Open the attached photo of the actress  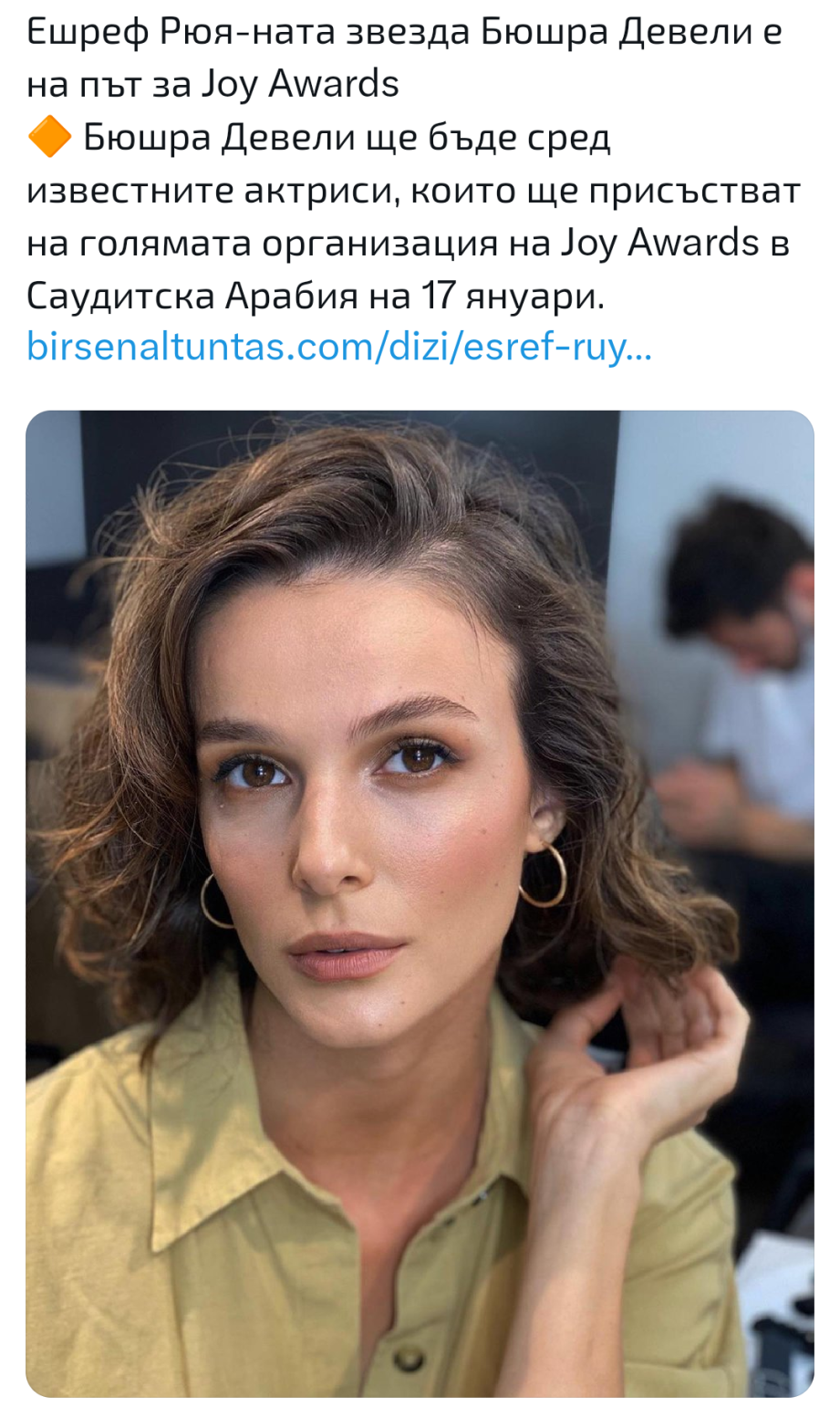click(420, 903)
